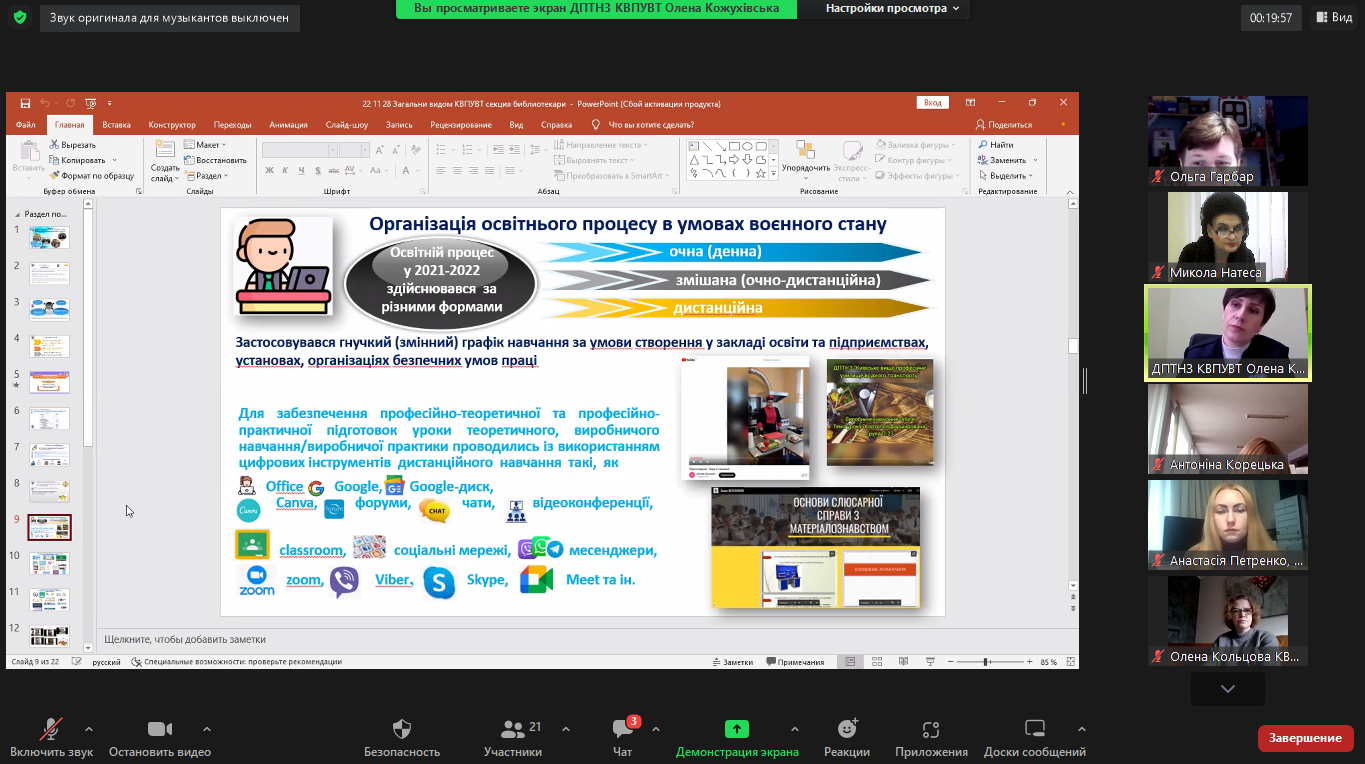Click the Zoom encryption shield icon

(x=20, y=17)
